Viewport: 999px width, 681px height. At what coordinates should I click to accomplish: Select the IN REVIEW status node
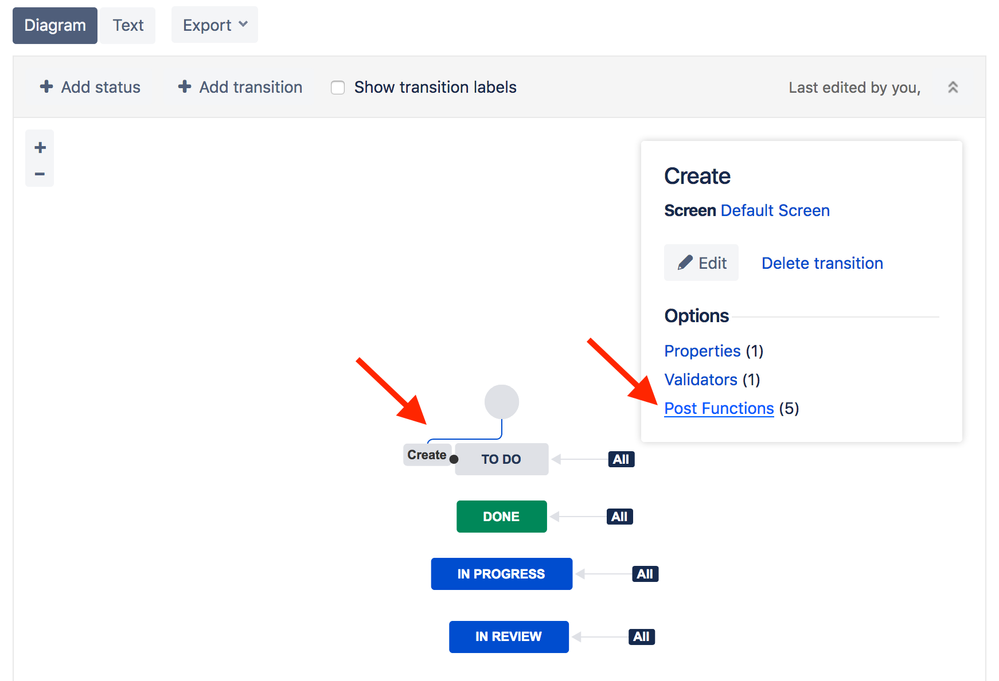pyautogui.click(x=508, y=636)
